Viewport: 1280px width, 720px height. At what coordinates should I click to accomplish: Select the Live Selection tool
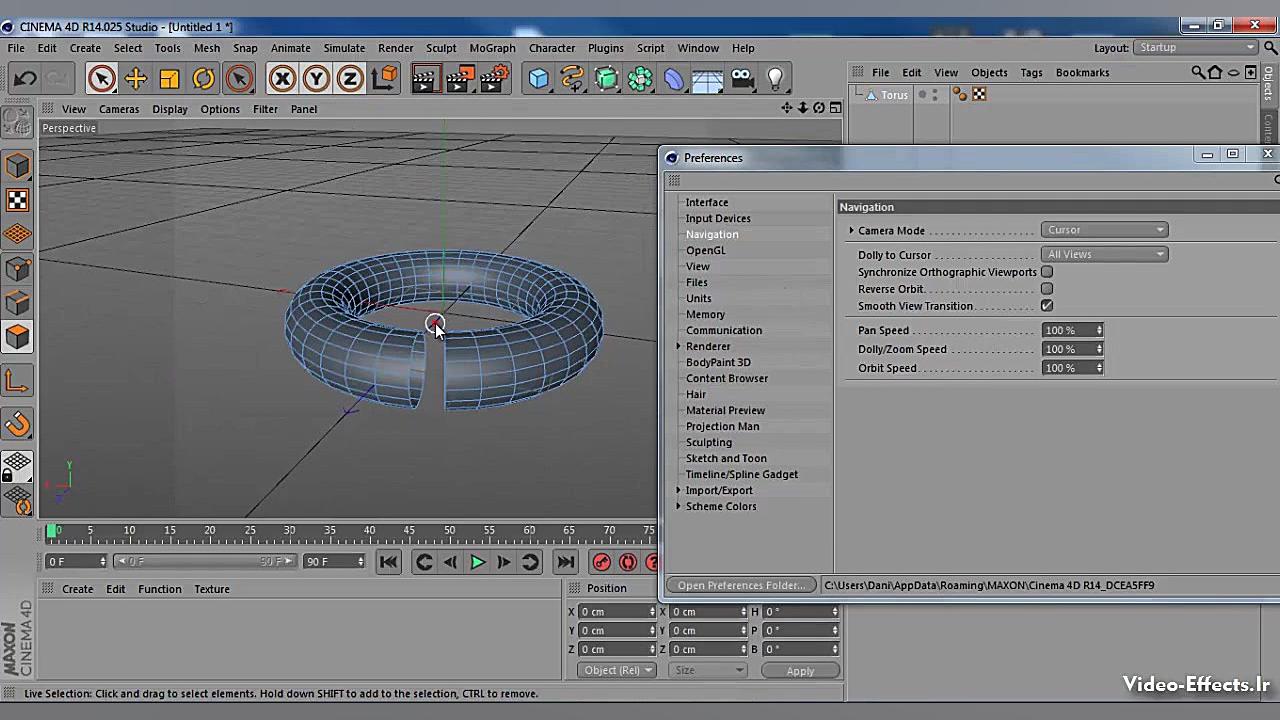coord(102,79)
